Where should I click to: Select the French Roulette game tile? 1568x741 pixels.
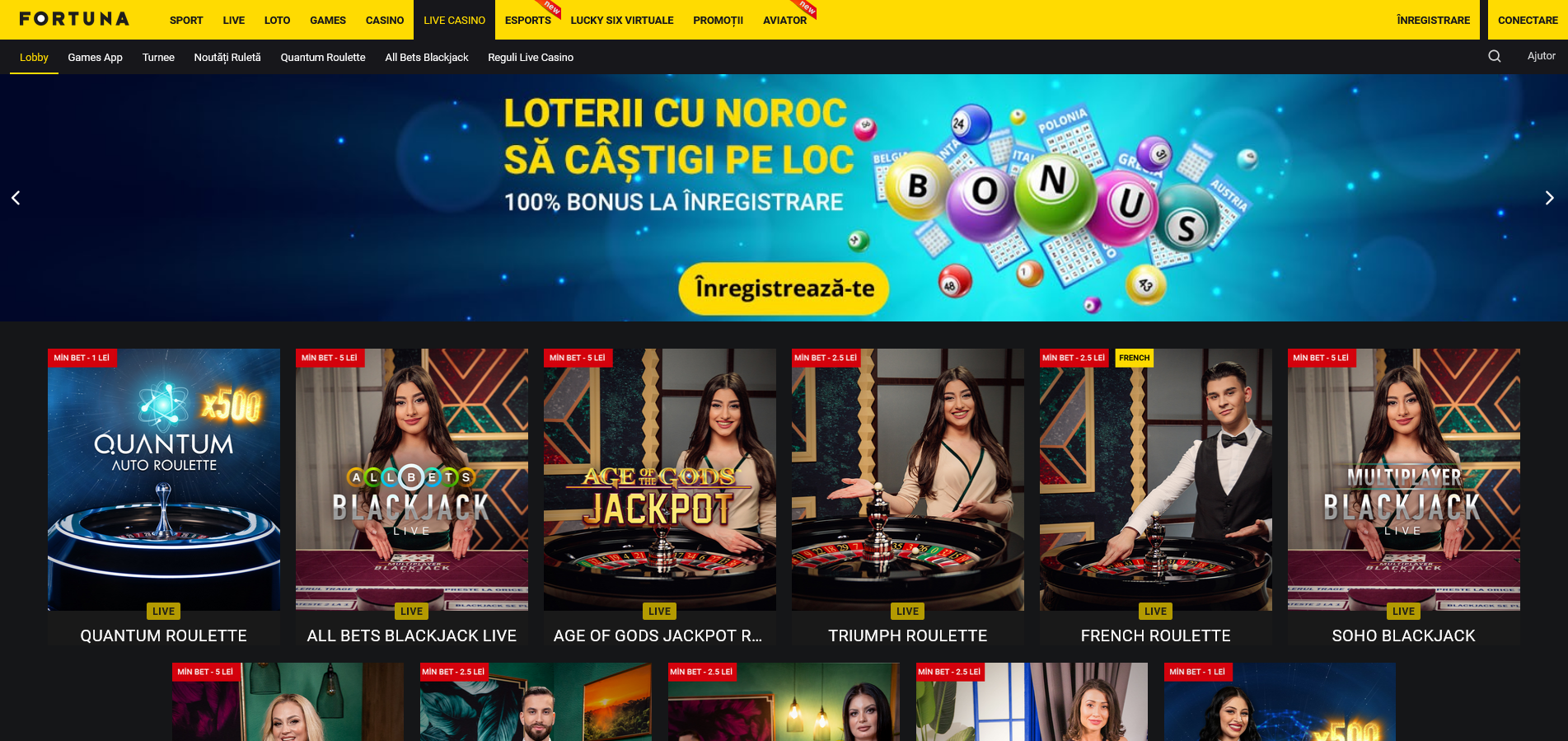(x=1156, y=496)
